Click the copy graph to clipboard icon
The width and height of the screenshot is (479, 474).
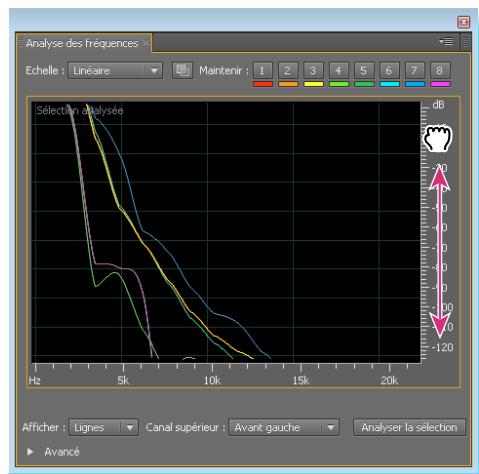[182, 71]
